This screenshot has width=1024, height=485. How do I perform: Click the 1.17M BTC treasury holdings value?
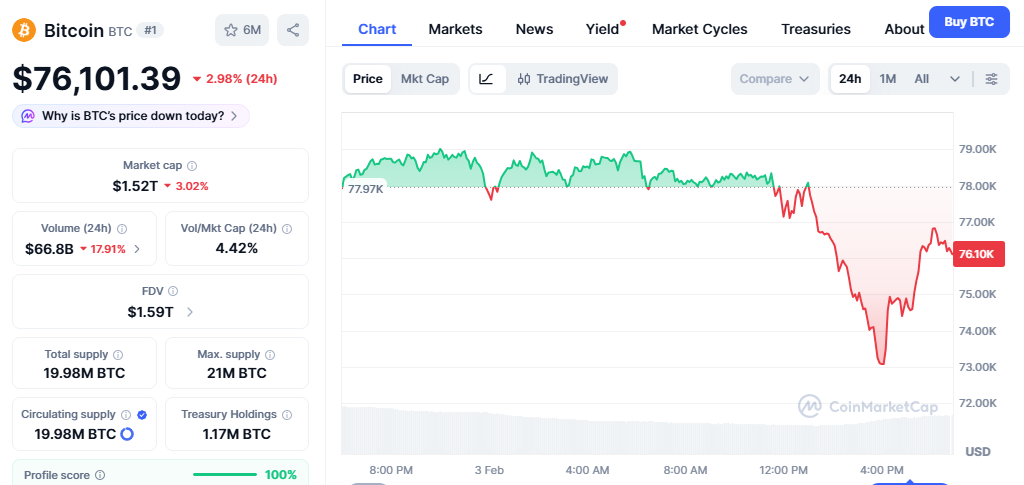236,434
